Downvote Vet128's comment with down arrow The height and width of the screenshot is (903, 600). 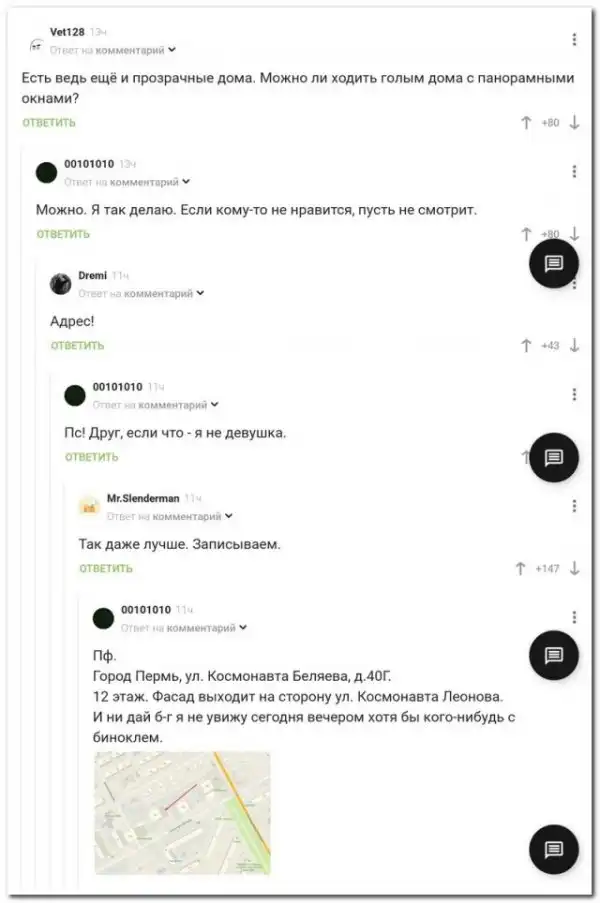(x=574, y=123)
